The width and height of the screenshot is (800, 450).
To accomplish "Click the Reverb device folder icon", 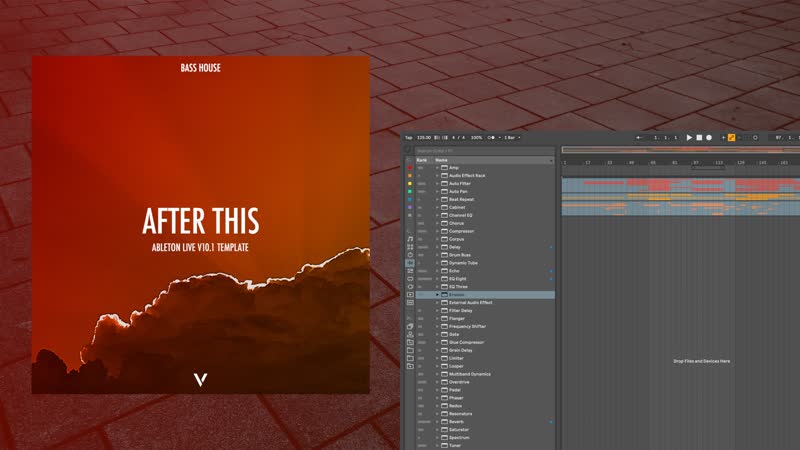I will pos(444,421).
